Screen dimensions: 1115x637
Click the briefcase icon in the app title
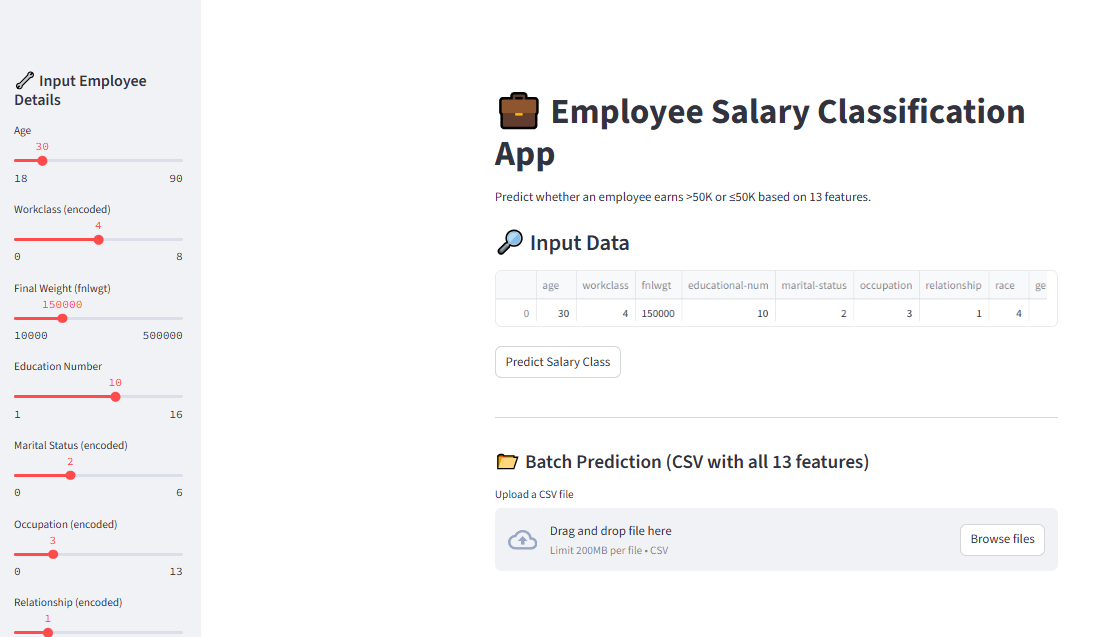(x=518, y=111)
